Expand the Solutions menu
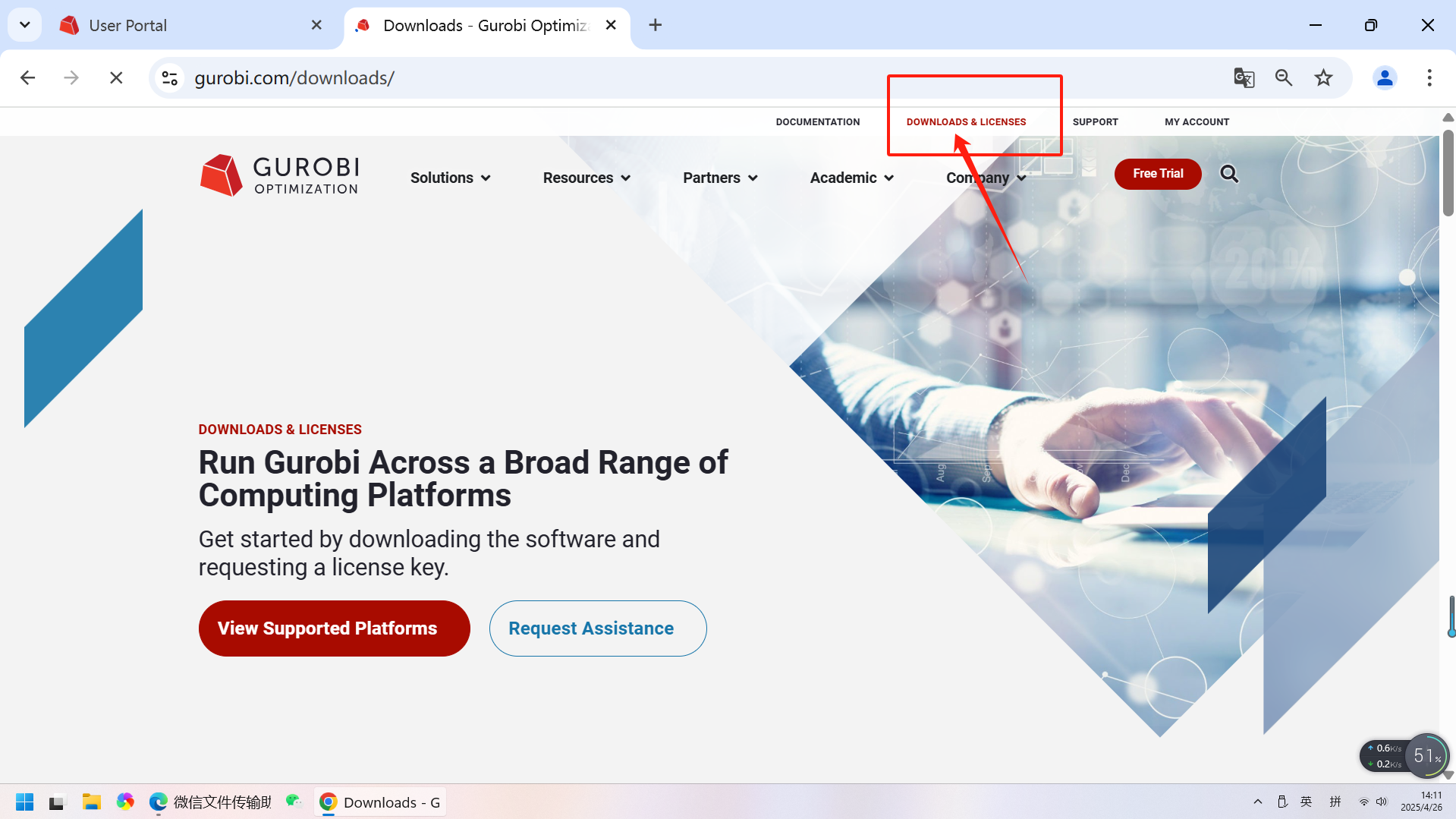 pyautogui.click(x=451, y=178)
